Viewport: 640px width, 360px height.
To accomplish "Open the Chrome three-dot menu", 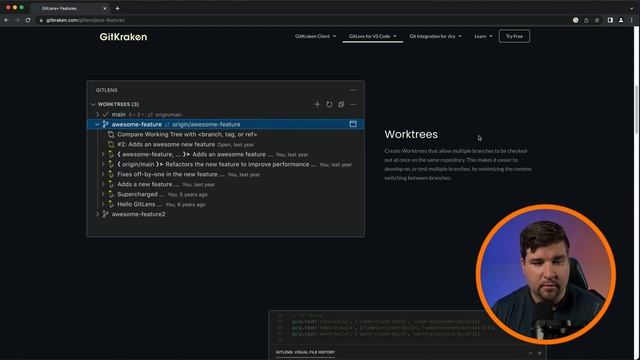I will click(631, 20).
